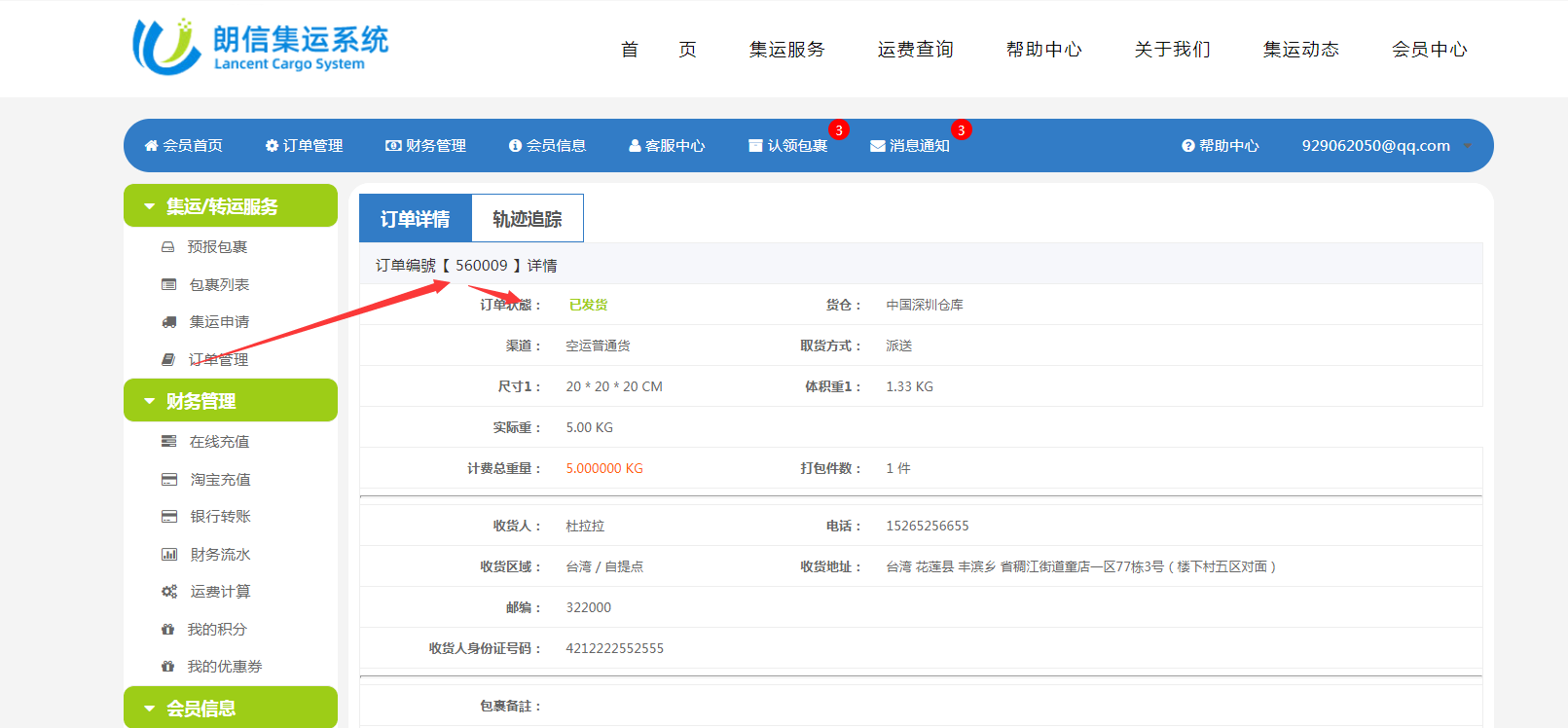Collapse the 财务管理 sidebar section

[230, 401]
